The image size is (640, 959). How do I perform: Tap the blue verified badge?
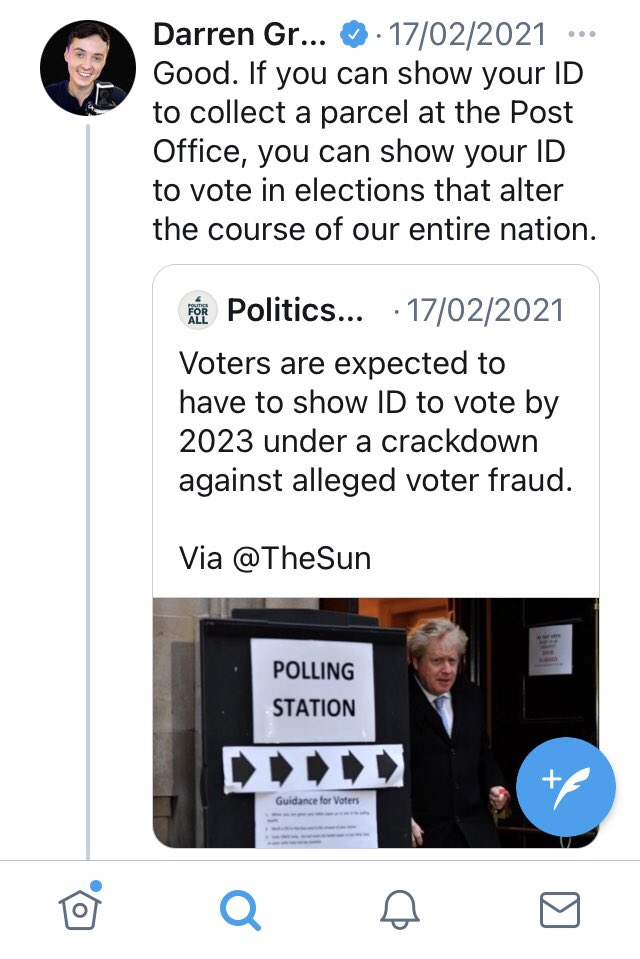point(354,35)
